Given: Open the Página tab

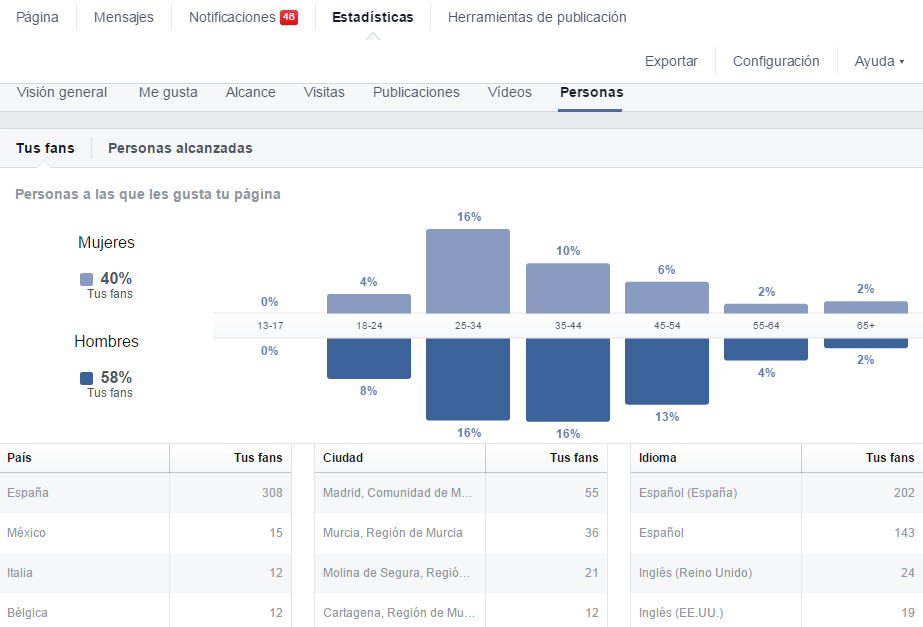Looking at the screenshot, I should 38,17.
